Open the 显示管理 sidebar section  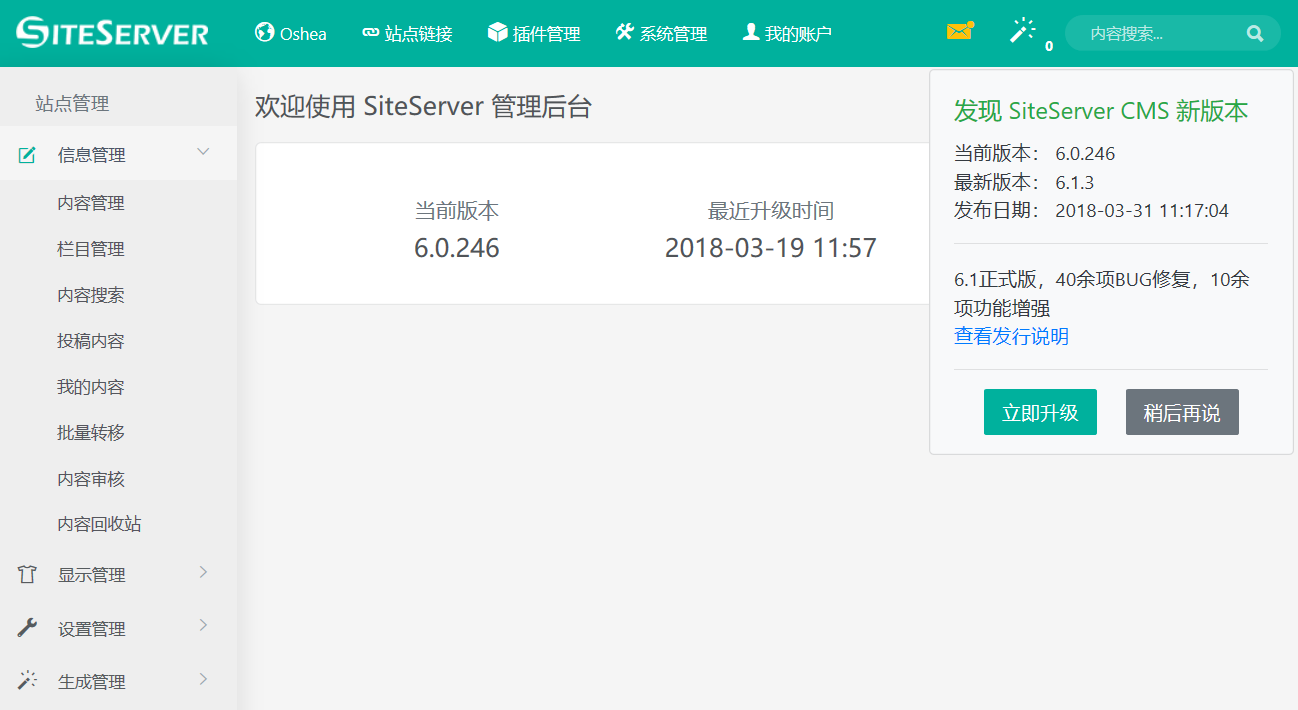pos(118,575)
